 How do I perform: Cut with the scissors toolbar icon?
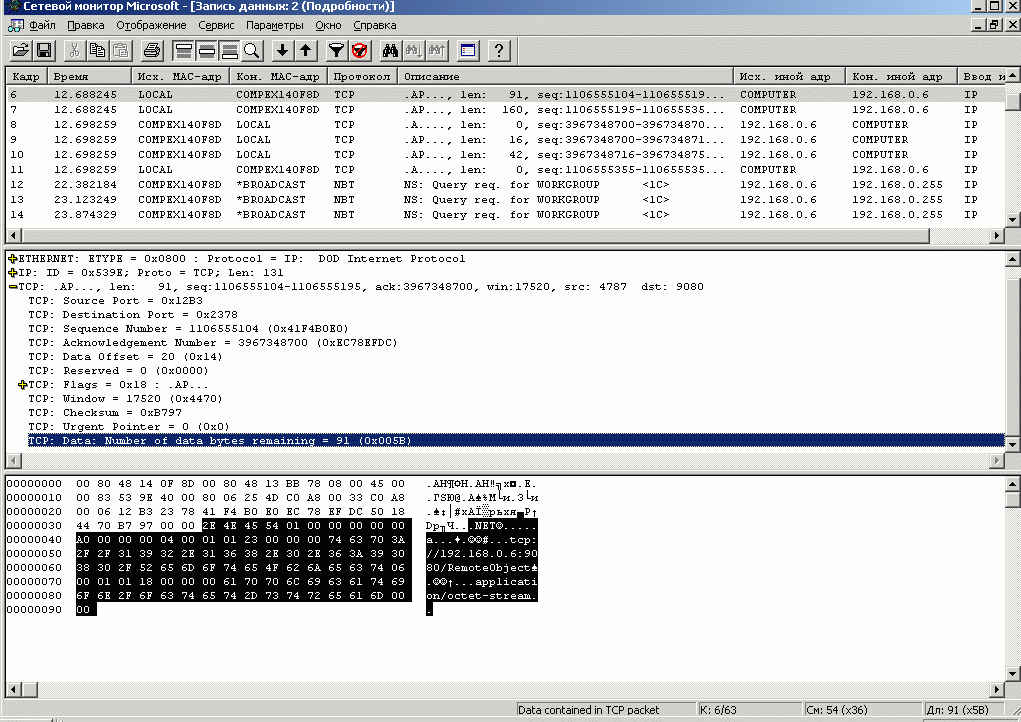74,51
